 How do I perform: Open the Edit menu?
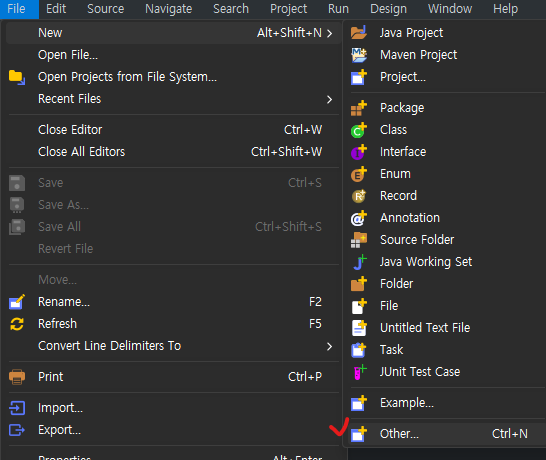pos(56,9)
